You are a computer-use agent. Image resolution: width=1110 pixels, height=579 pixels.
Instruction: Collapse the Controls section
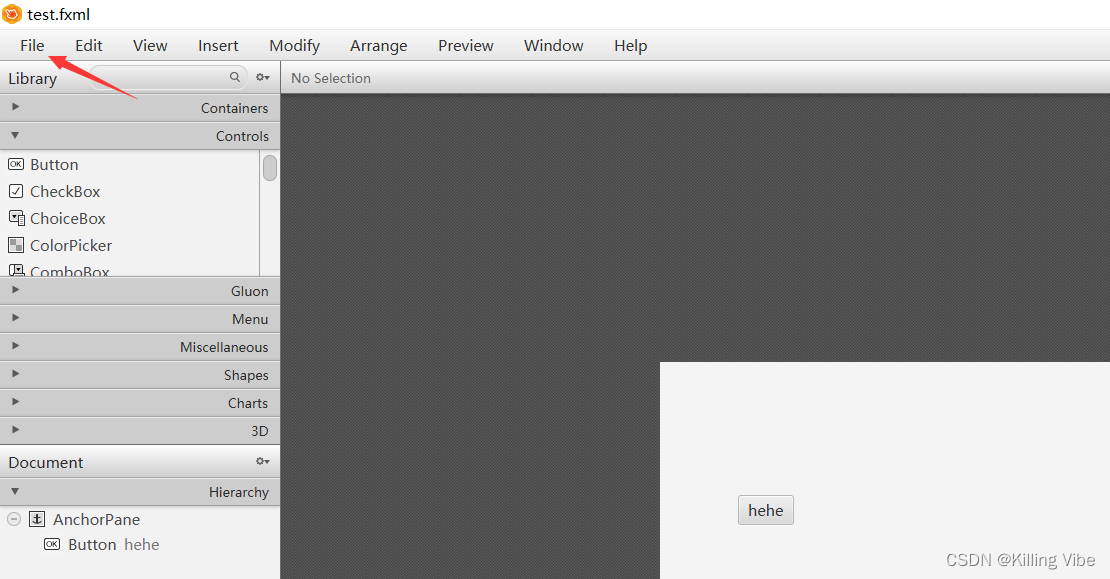click(140, 136)
